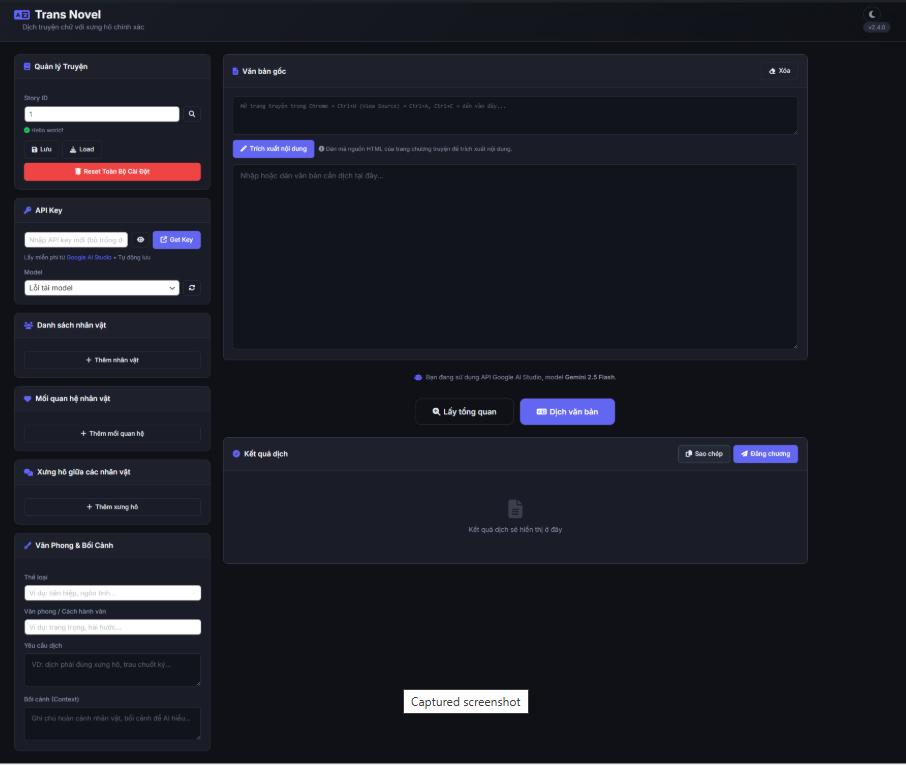This screenshot has height=765, width=906.
Task: Clear source text with Xóa
Action: coord(779,71)
